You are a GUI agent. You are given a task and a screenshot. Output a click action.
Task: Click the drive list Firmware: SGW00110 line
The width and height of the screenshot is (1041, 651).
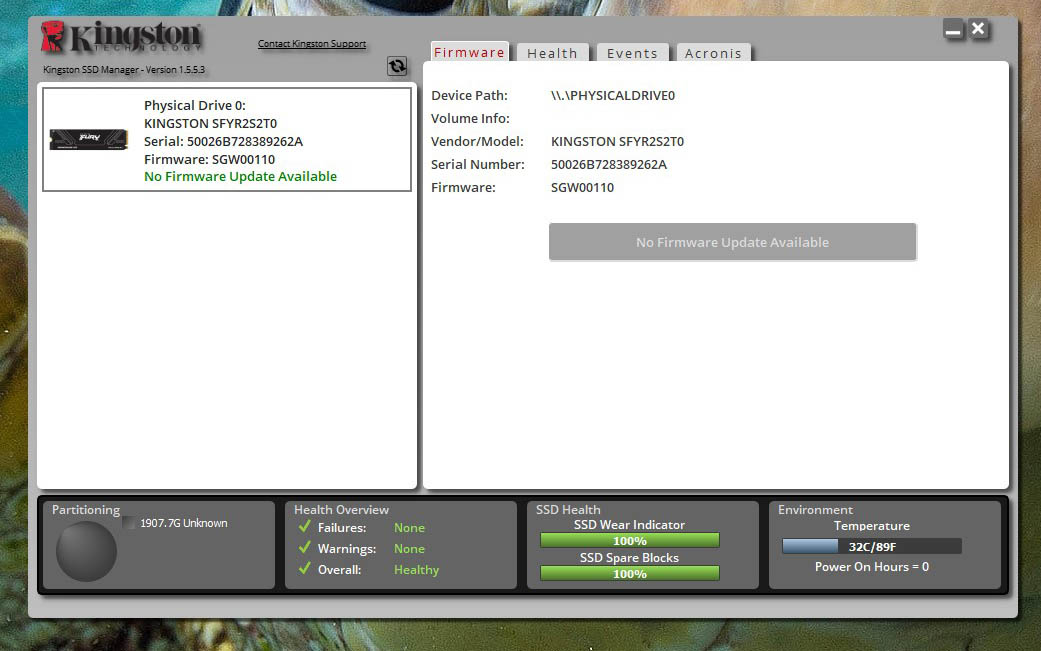[x=209, y=159]
